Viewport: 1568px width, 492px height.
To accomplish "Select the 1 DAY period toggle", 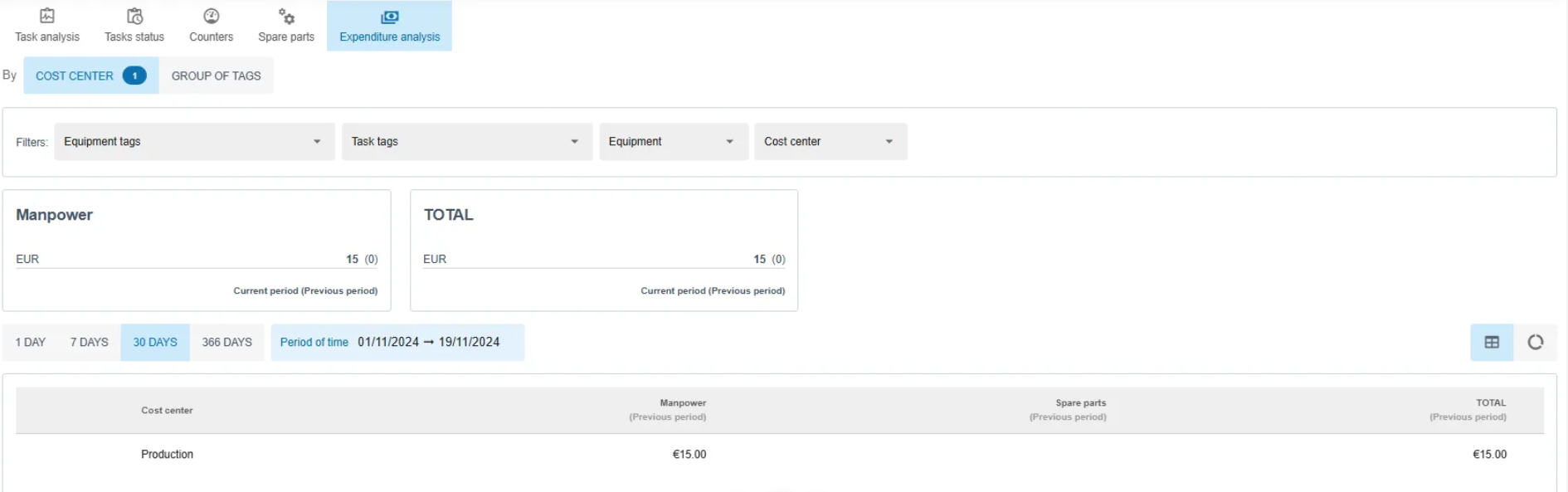I will coord(31,342).
